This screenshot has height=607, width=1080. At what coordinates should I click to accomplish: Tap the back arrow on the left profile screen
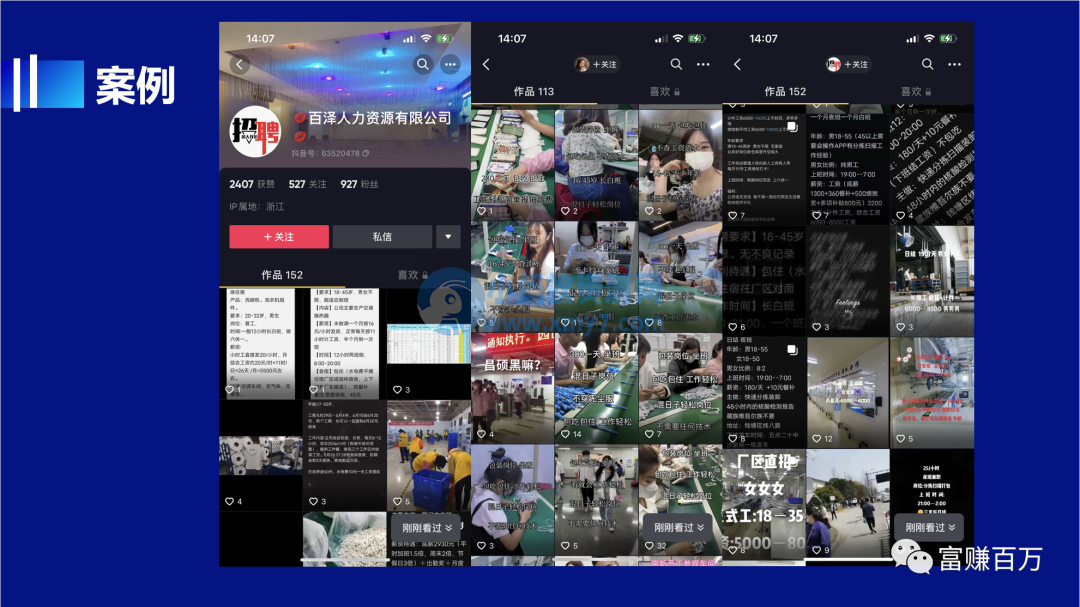point(239,63)
